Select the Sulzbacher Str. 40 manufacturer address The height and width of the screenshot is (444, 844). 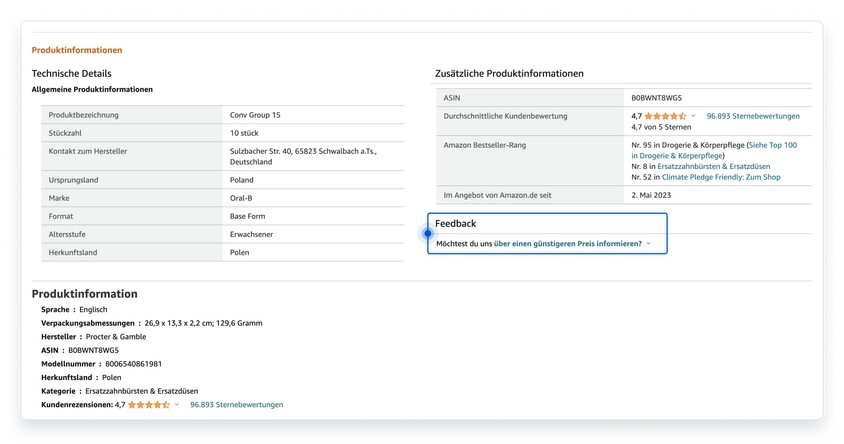coord(303,157)
